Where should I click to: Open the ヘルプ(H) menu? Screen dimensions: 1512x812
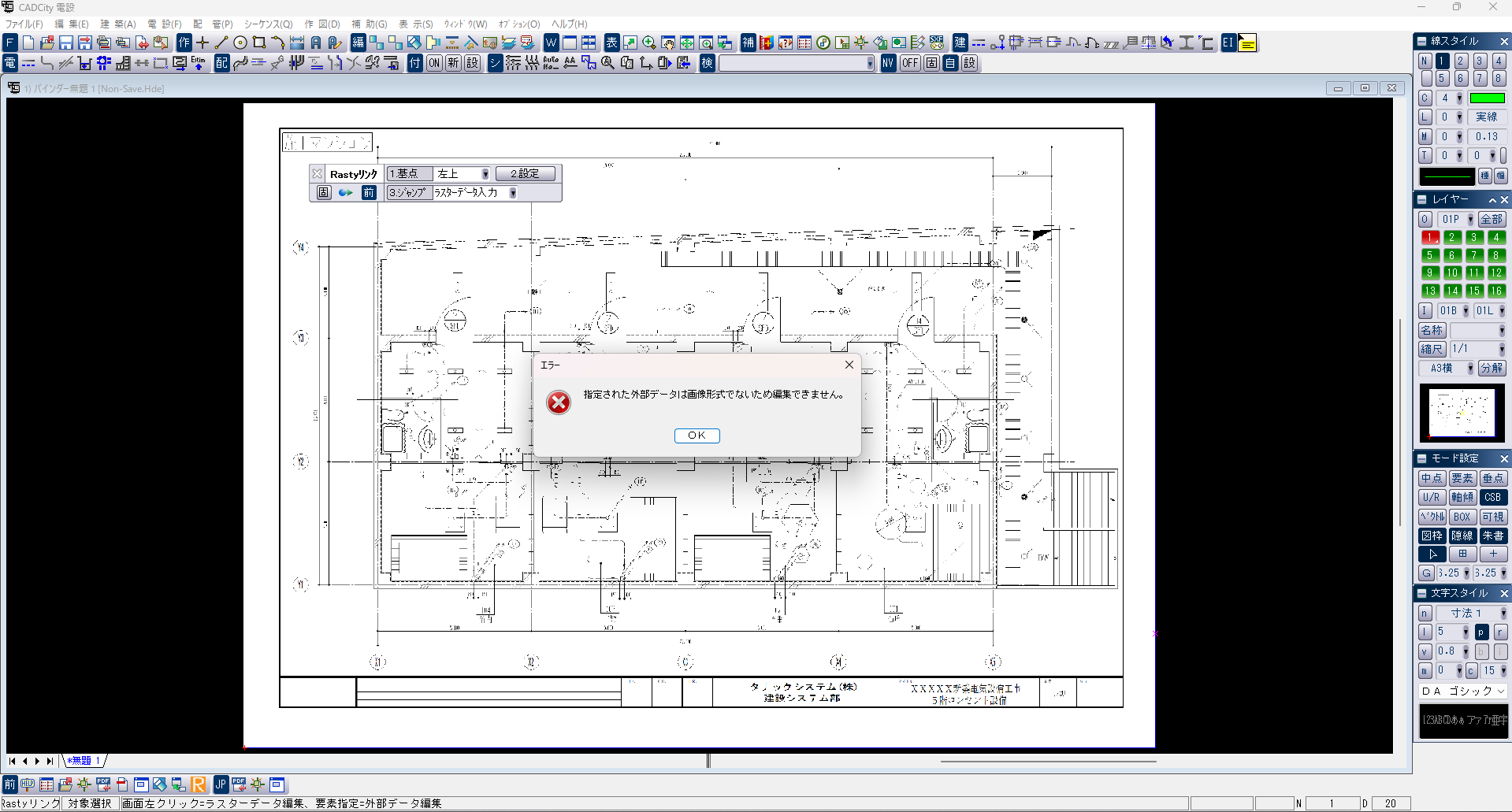569,24
